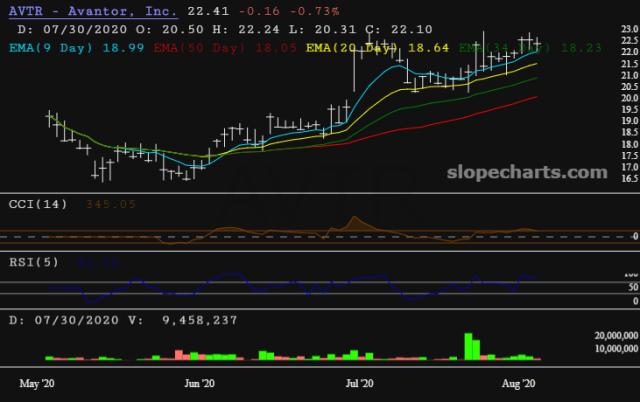Select the yellow EMA(20 Day) indicator label
The height and width of the screenshot is (402, 640).
pyautogui.click(x=353, y=47)
